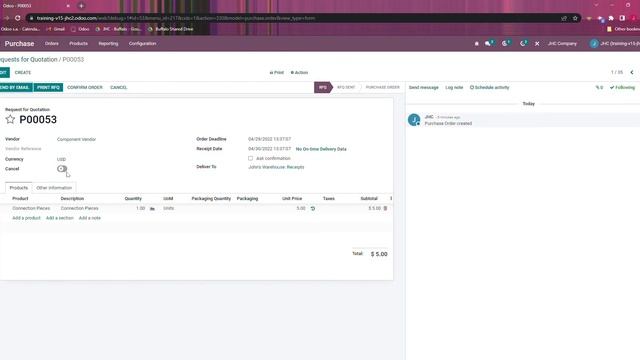640x360 pixels.
Task: Open the forecast chart icon beside quantity
Action: pos(152,209)
